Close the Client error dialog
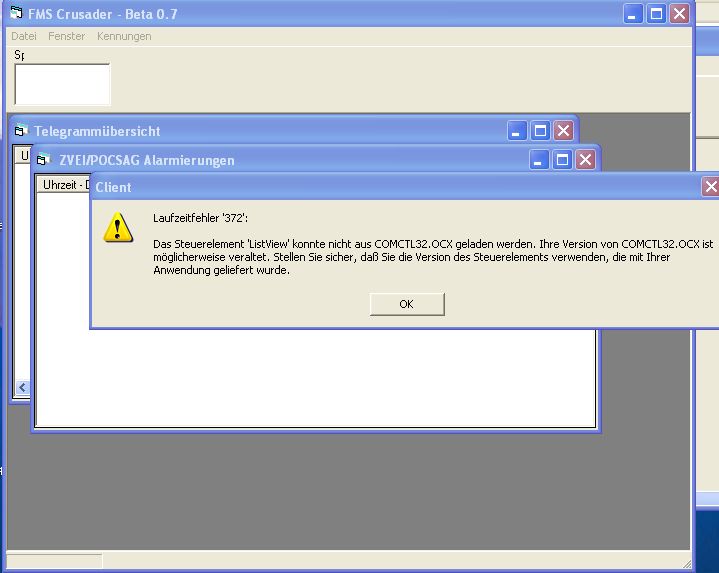Viewport: 719px width, 573px height. (710, 187)
